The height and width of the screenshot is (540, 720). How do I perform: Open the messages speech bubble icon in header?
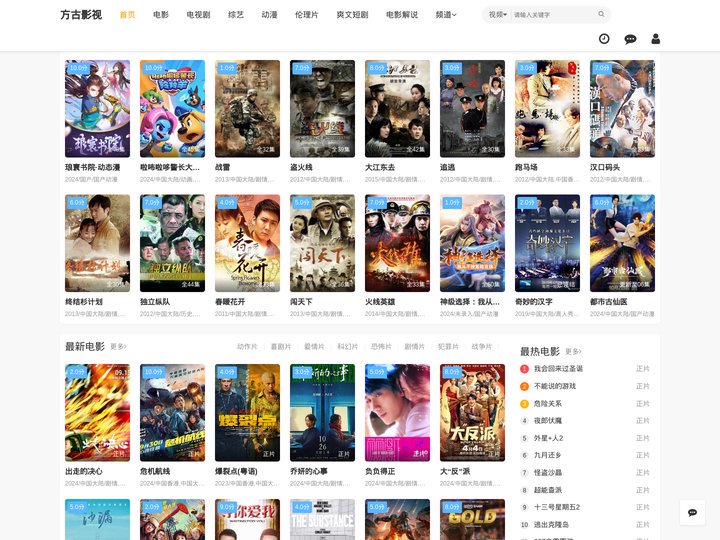(x=630, y=39)
